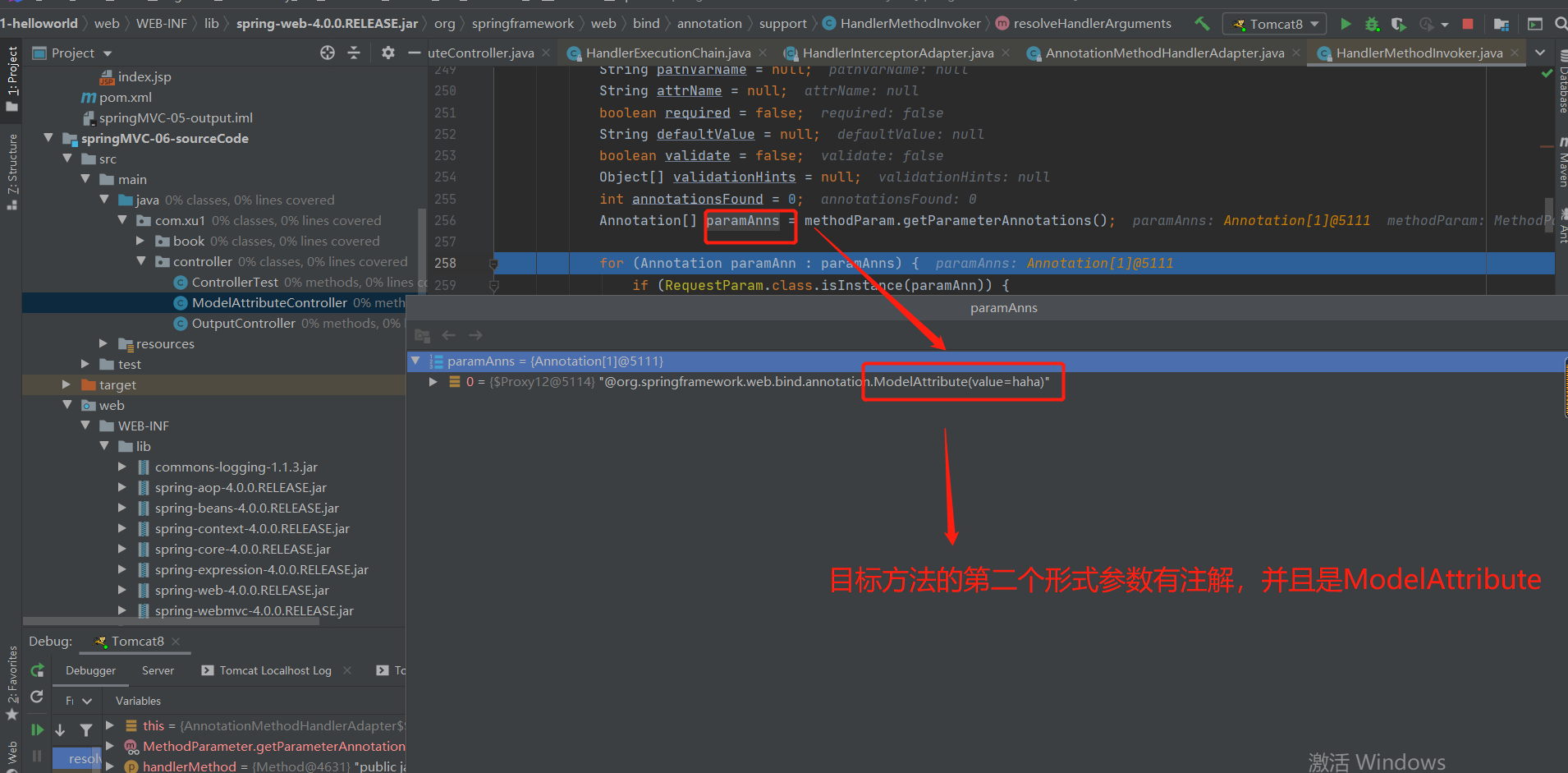The height and width of the screenshot is (773, 1568).
Task: Select the Tomcat8 debug session tab
Action: pos(136,641)
